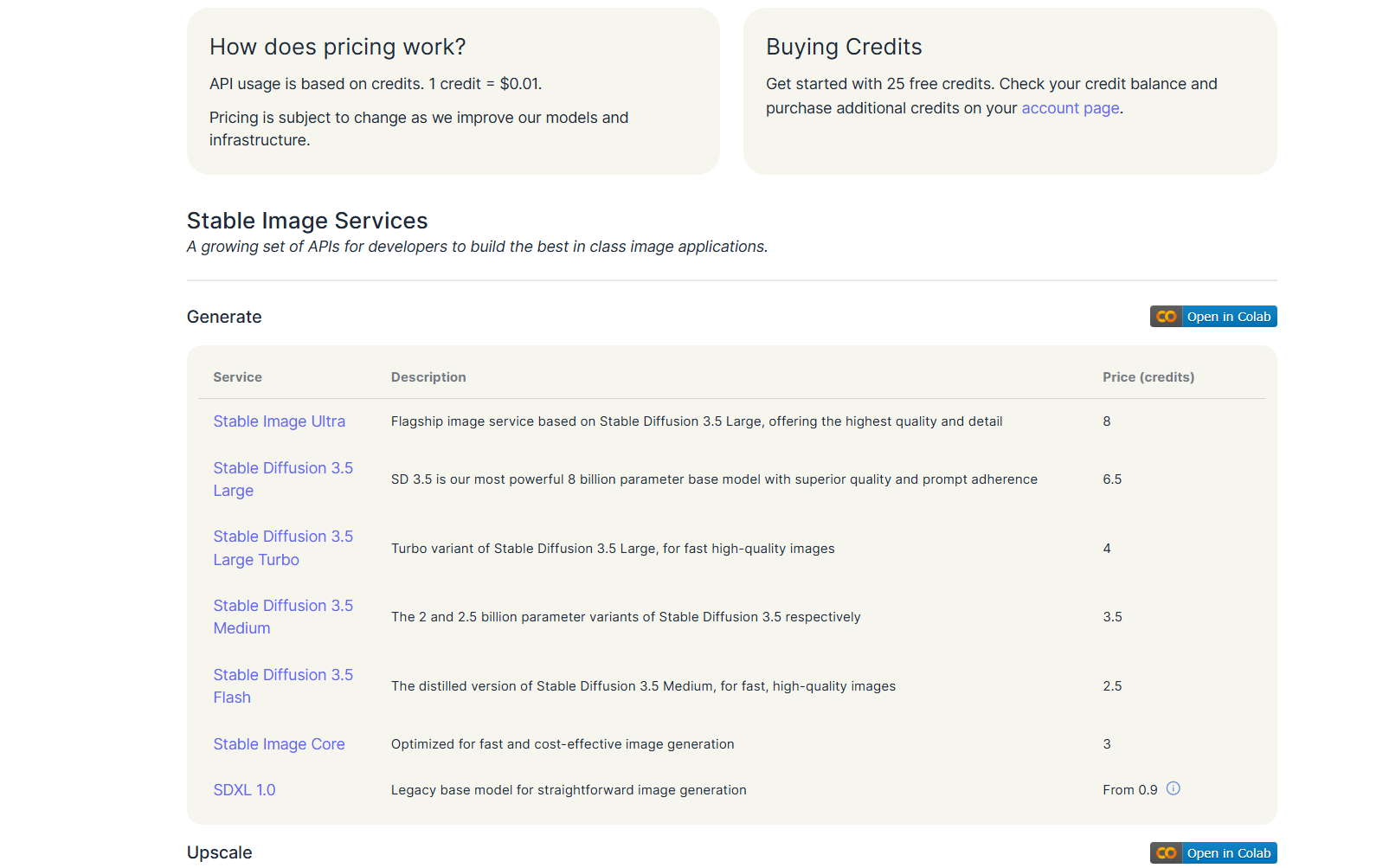Visit the Stable Diffusion 3.5 Medium link
Image resolution: width=1389 pixels, height=868 pixels.
pos(283,617)
